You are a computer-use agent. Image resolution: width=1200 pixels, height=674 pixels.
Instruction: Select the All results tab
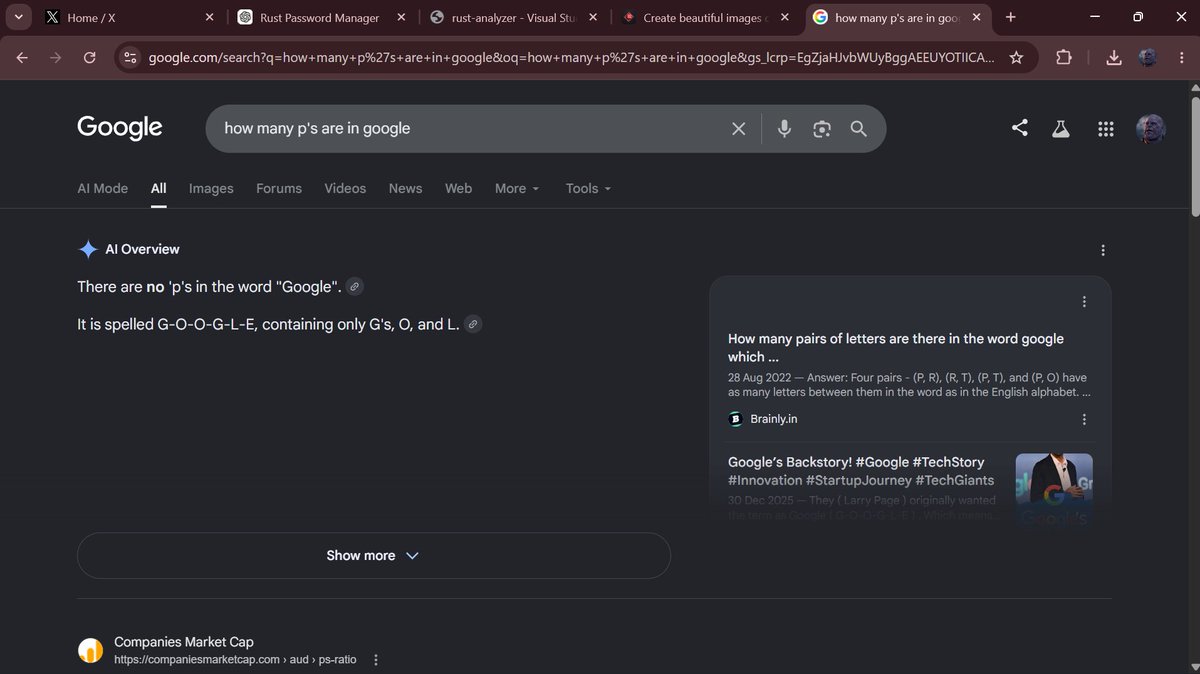point(158,188)
